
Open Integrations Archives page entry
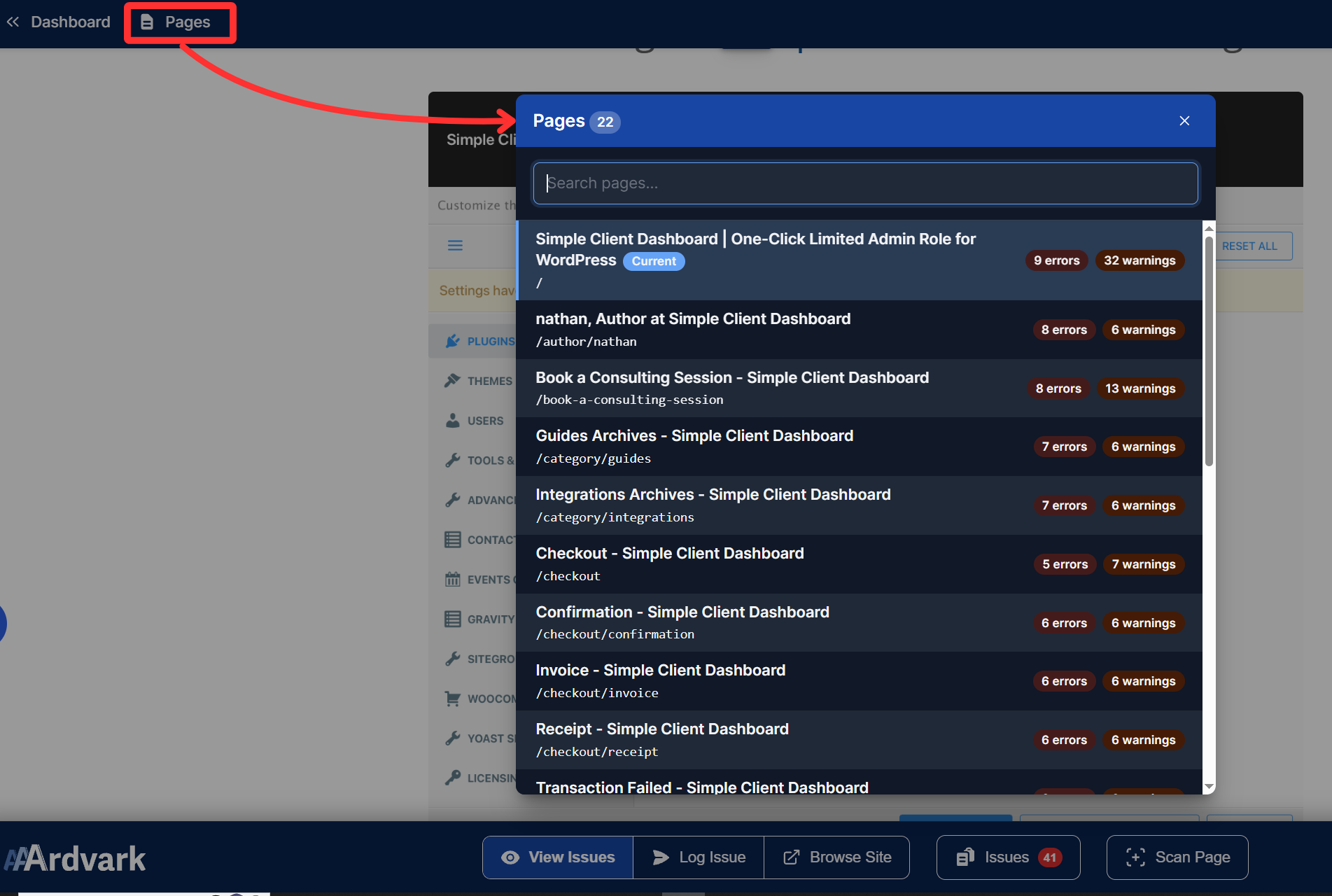[859, 505]
